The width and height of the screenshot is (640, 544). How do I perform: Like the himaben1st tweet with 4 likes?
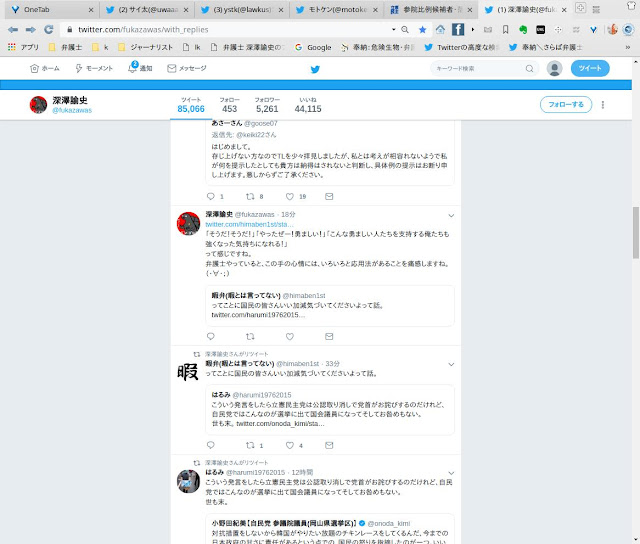coord(290,445)
